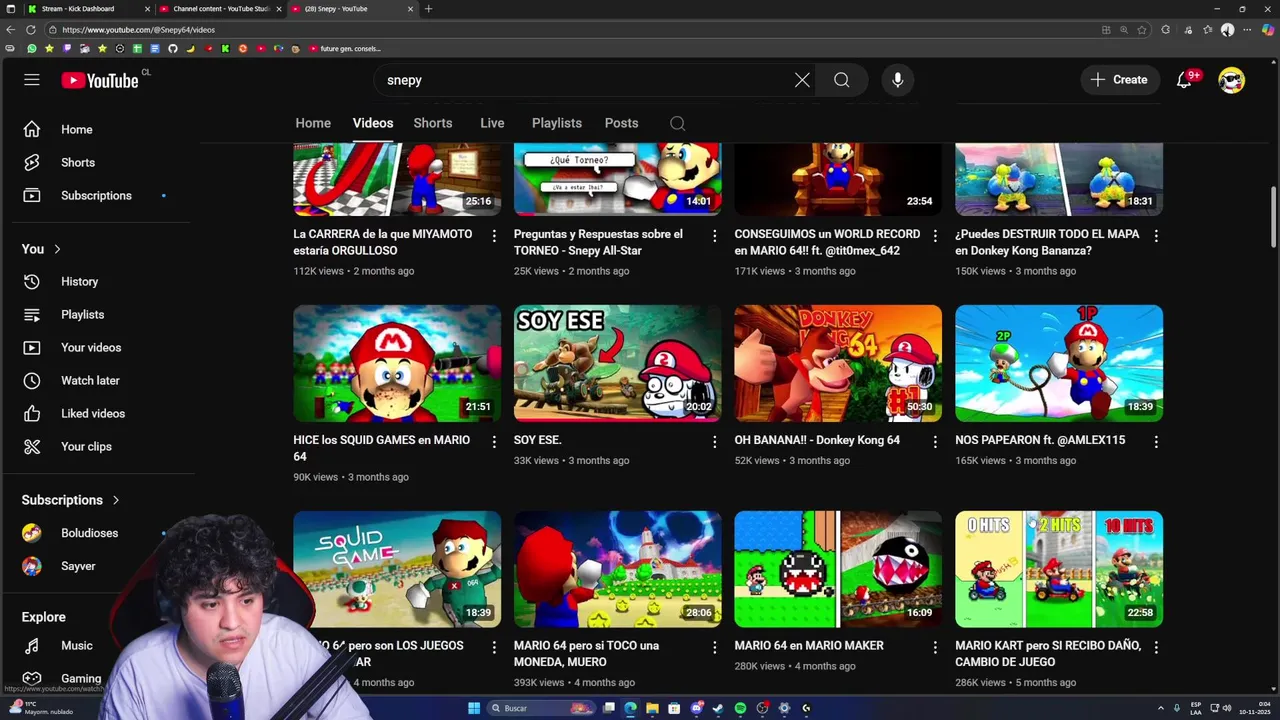This screenshot has height=720, width=1280.
Task: Play NOS PAPEARON video thumbnail
Action: [1059, 363]
